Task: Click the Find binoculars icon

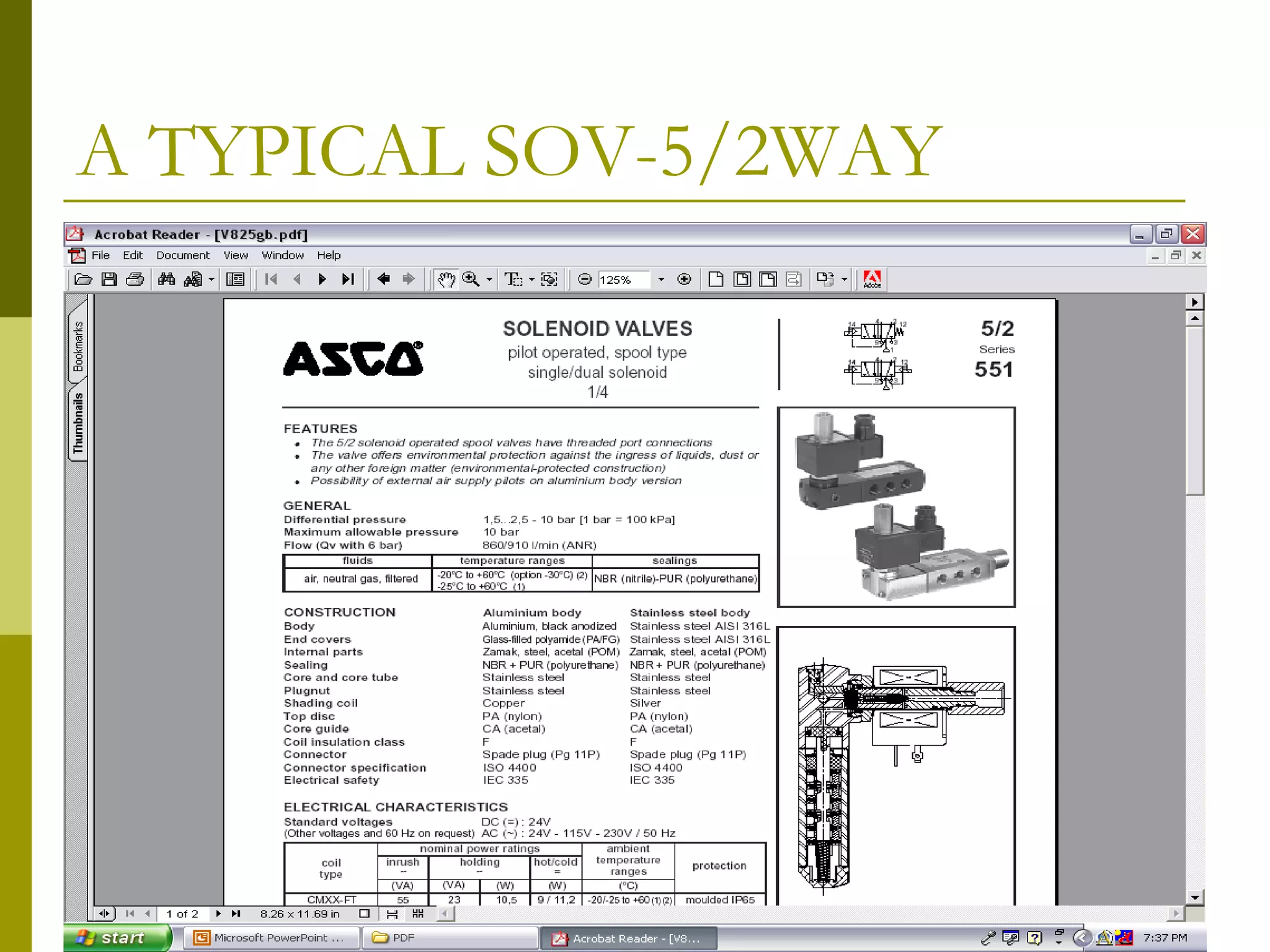Action: click(166, 280)
